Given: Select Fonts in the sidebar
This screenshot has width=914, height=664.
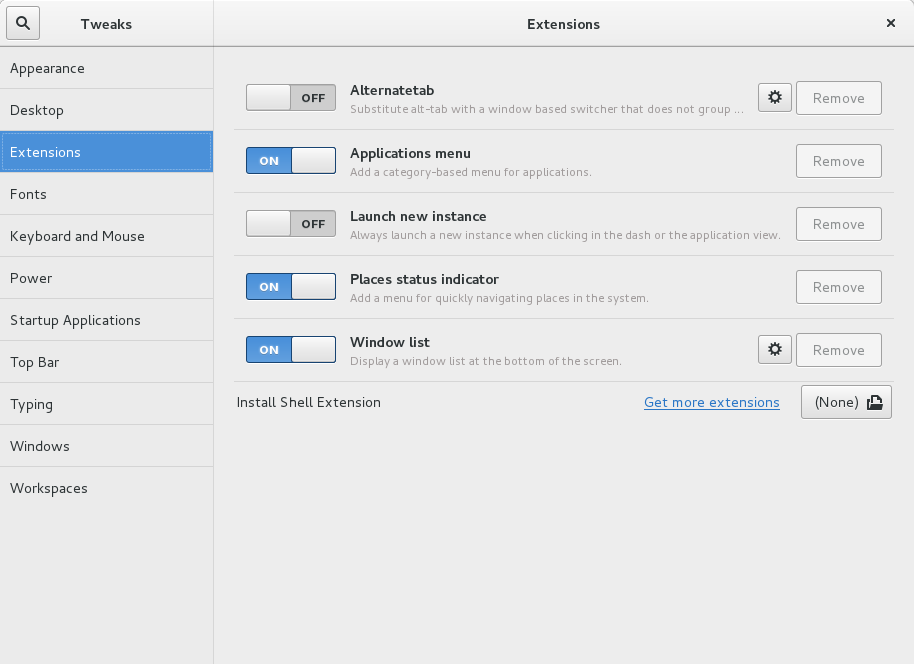Looking at the screenshot, I should 107,194.
